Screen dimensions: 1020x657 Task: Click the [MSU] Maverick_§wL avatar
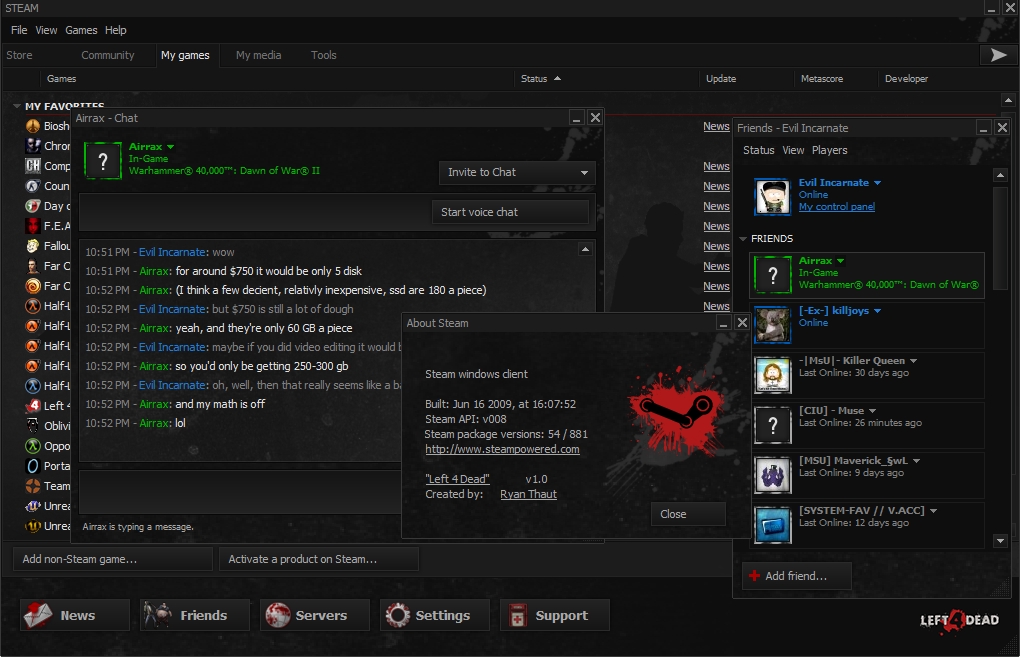pyautogui.click(x=772, y=474)
